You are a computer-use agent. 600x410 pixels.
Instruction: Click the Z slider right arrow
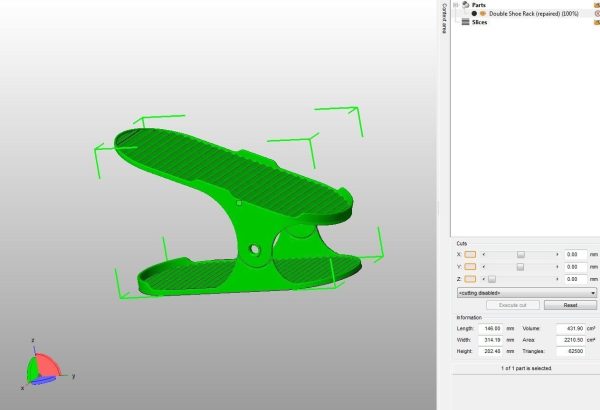(557, 279)
